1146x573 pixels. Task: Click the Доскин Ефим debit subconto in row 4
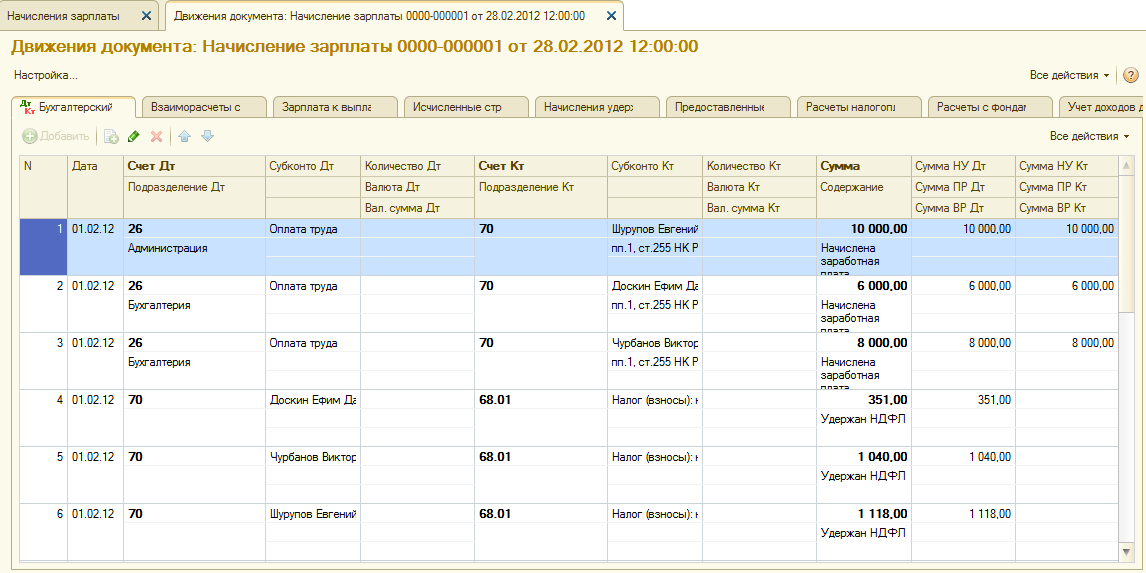pos(312,400)
